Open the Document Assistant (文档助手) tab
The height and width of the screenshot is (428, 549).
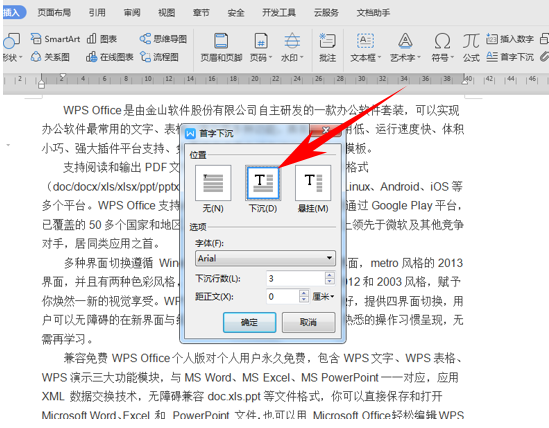(x=373, y=13)
